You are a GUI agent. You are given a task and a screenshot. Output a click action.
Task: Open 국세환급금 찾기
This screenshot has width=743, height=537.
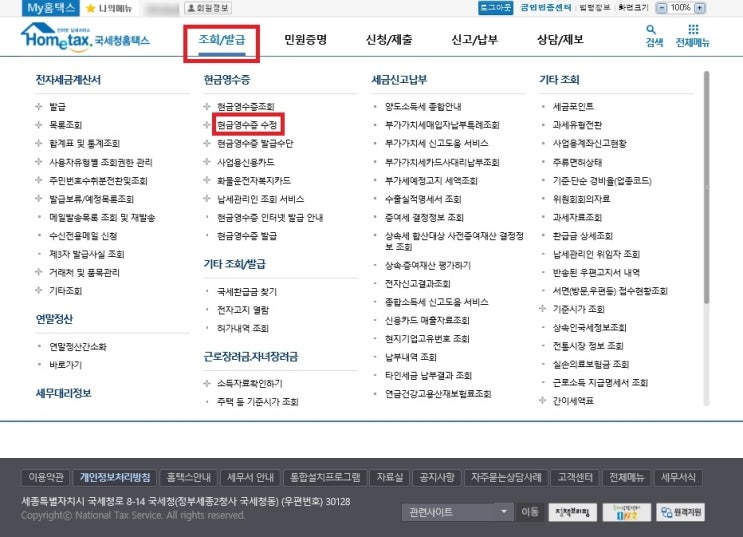pos(247,291)
